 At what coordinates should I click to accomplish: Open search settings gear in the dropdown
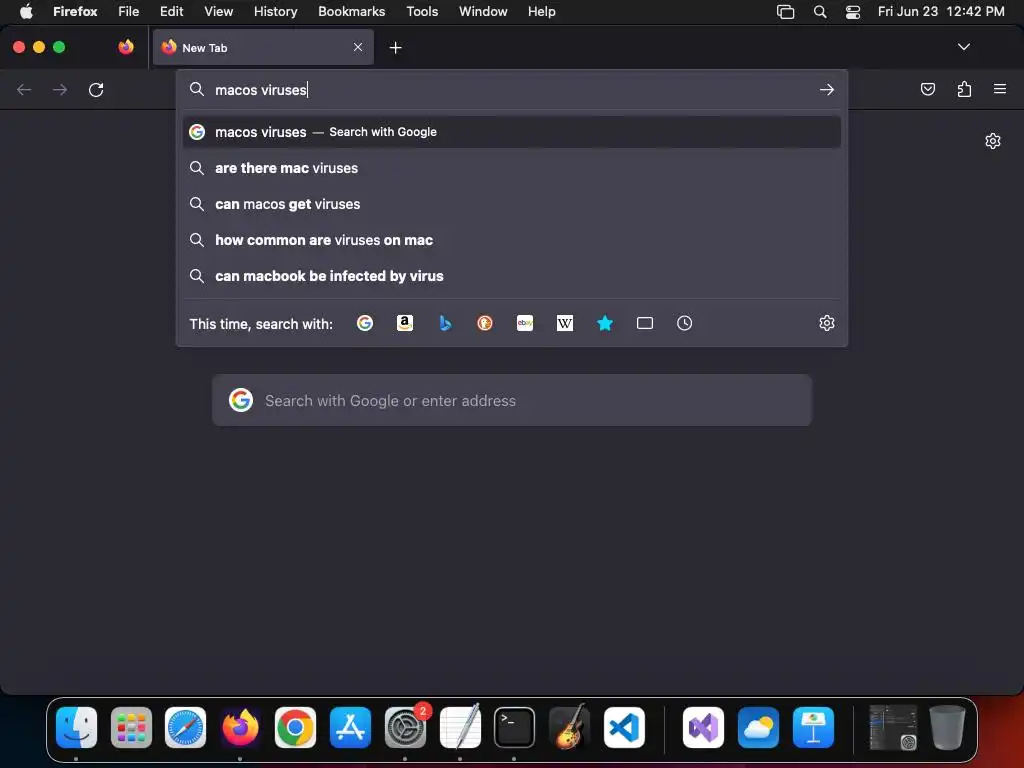point(827,323)
